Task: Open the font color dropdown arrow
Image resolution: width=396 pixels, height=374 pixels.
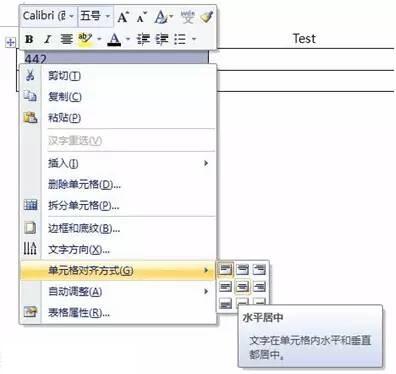Action: (x=128, y=39)
